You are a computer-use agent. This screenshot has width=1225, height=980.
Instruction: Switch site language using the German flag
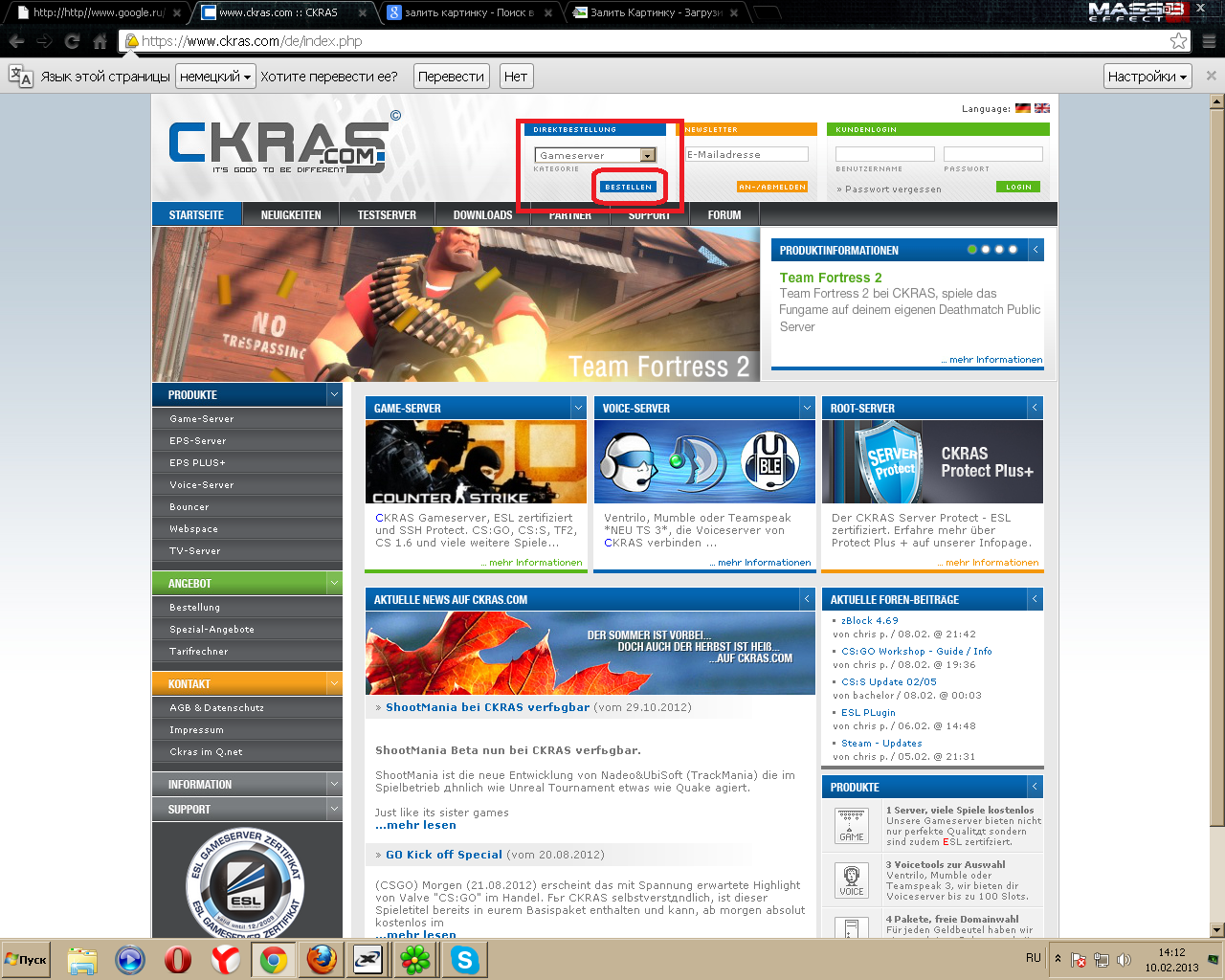[x=1023, y=108]
